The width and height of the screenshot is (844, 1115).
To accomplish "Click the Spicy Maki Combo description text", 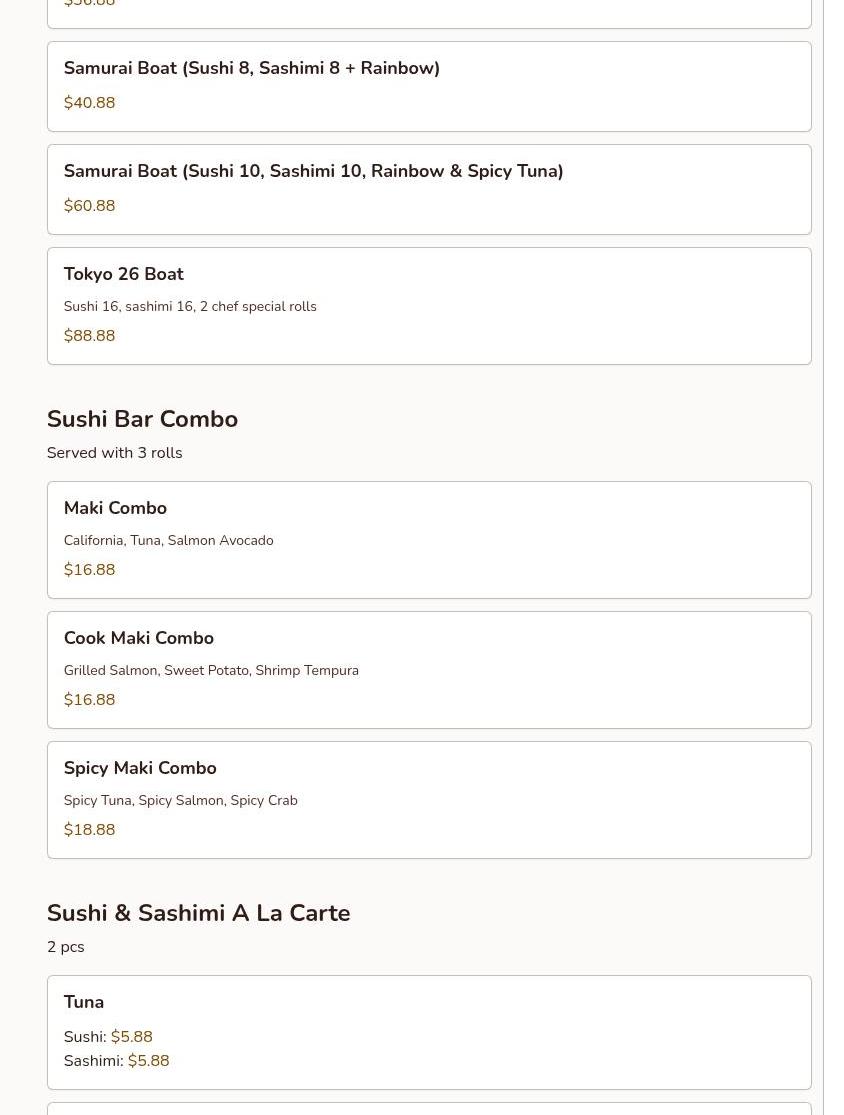I will coord(180,801).
